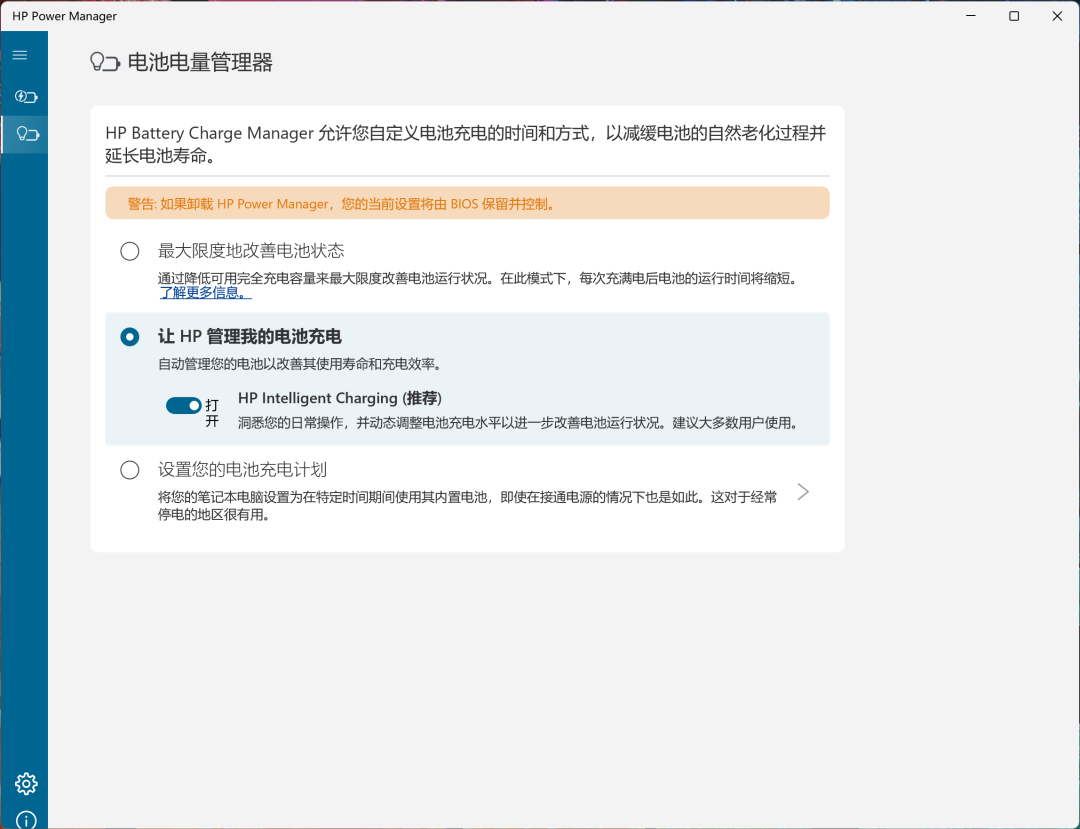Expand the battery charging schedule chevron

802,492
